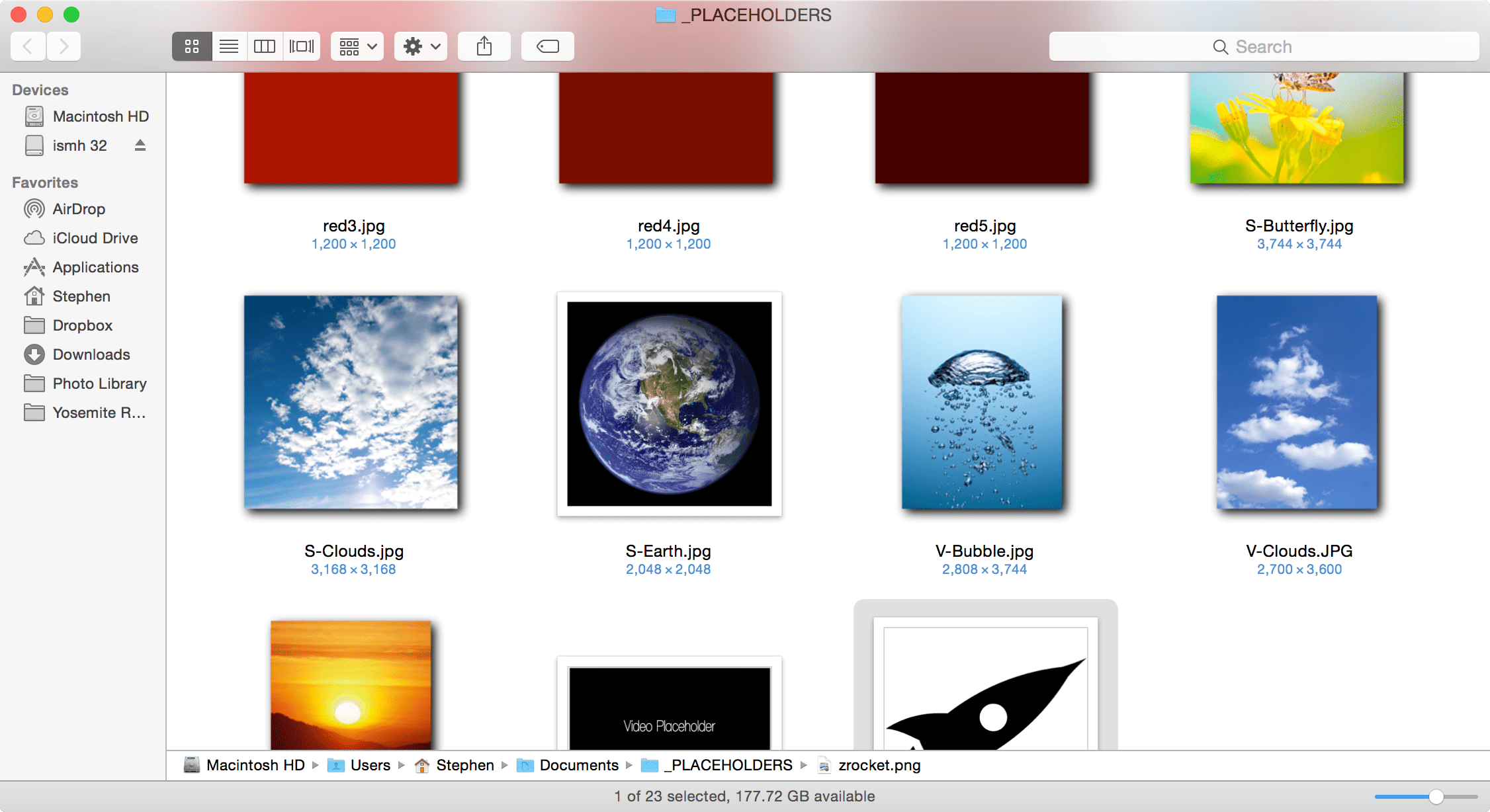
Task: Open AirDrop from the sidebar
Action: point(79,209)
